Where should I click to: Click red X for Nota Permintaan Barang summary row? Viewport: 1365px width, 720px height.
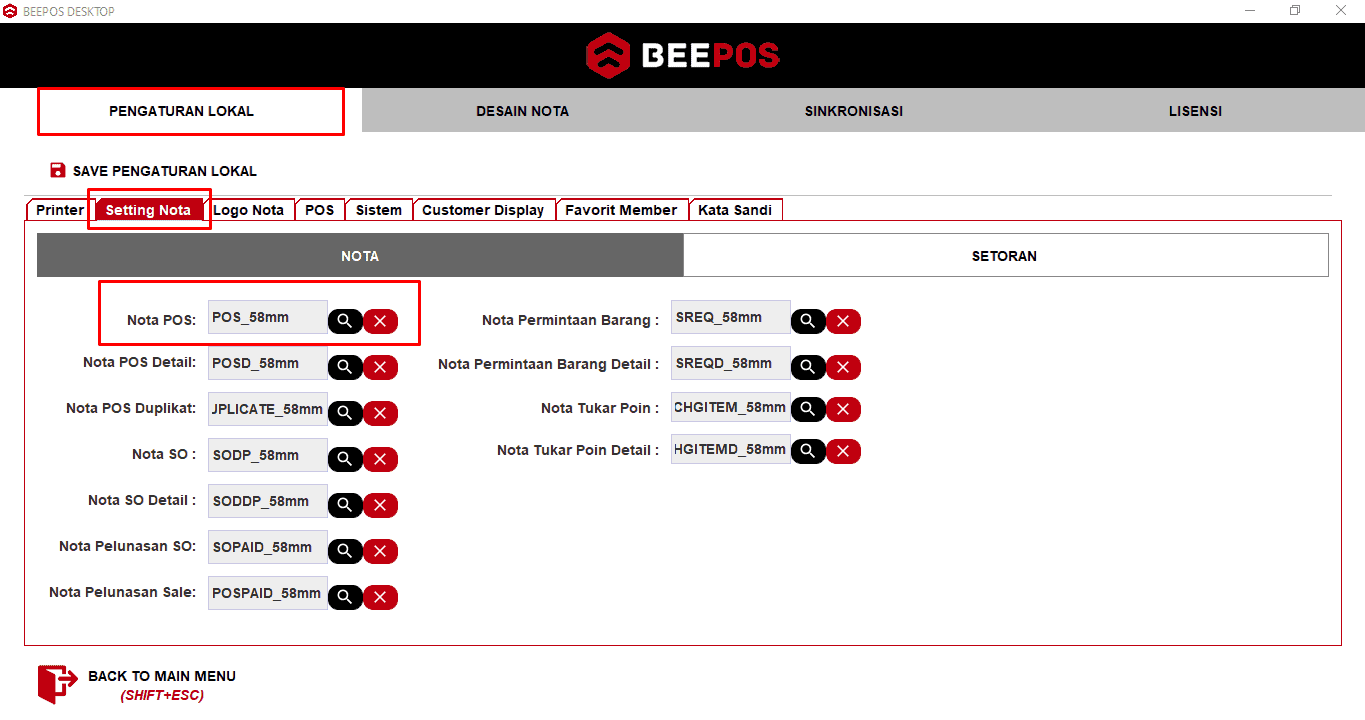point(843,321)
